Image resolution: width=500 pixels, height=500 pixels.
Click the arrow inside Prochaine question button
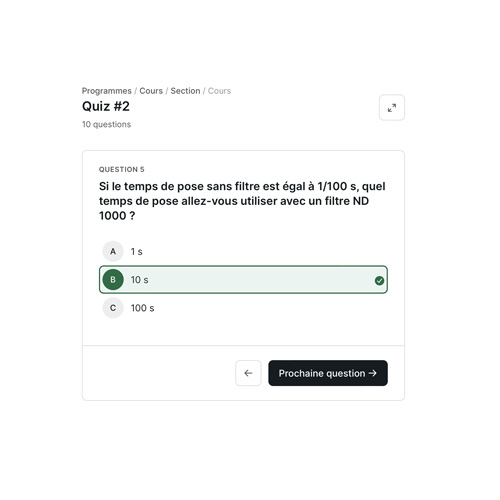373,373
